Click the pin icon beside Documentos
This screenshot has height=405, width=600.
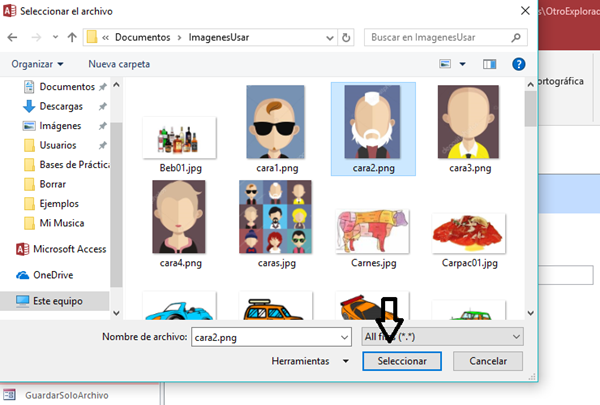(103, 87)
